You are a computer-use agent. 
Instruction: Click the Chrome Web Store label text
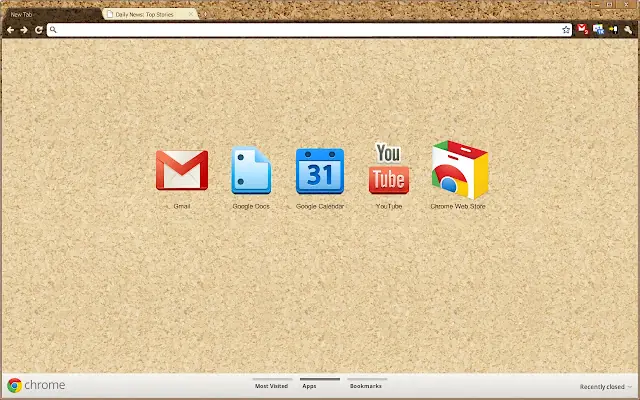click(458, 206)
